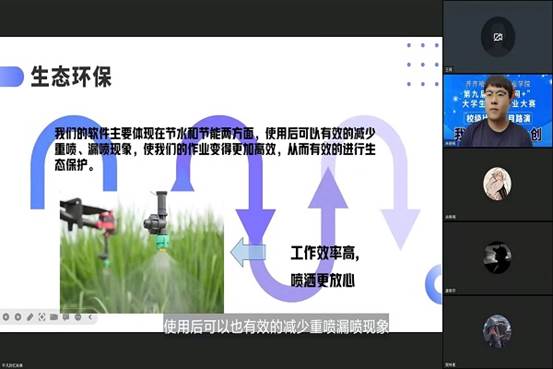Select the pen annotation tool
Viewport: 553px width, 369px height.
tap(30, 317)
